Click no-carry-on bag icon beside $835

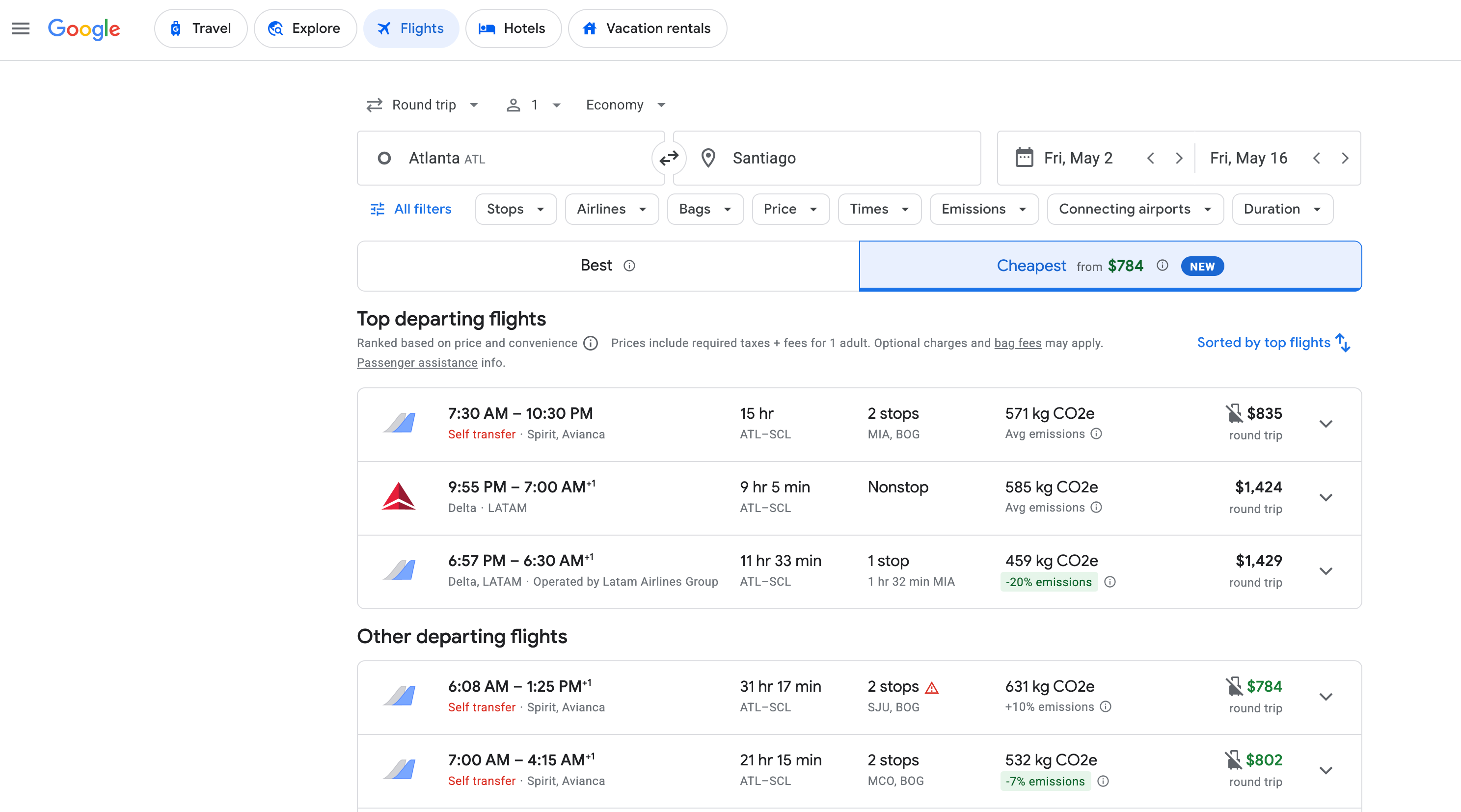coord(1234,413)
